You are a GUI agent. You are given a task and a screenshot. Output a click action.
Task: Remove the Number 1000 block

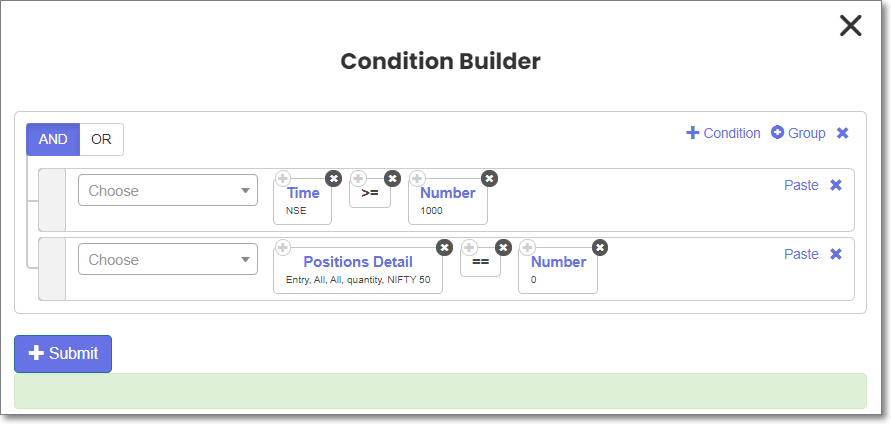(x=489, y=178)
